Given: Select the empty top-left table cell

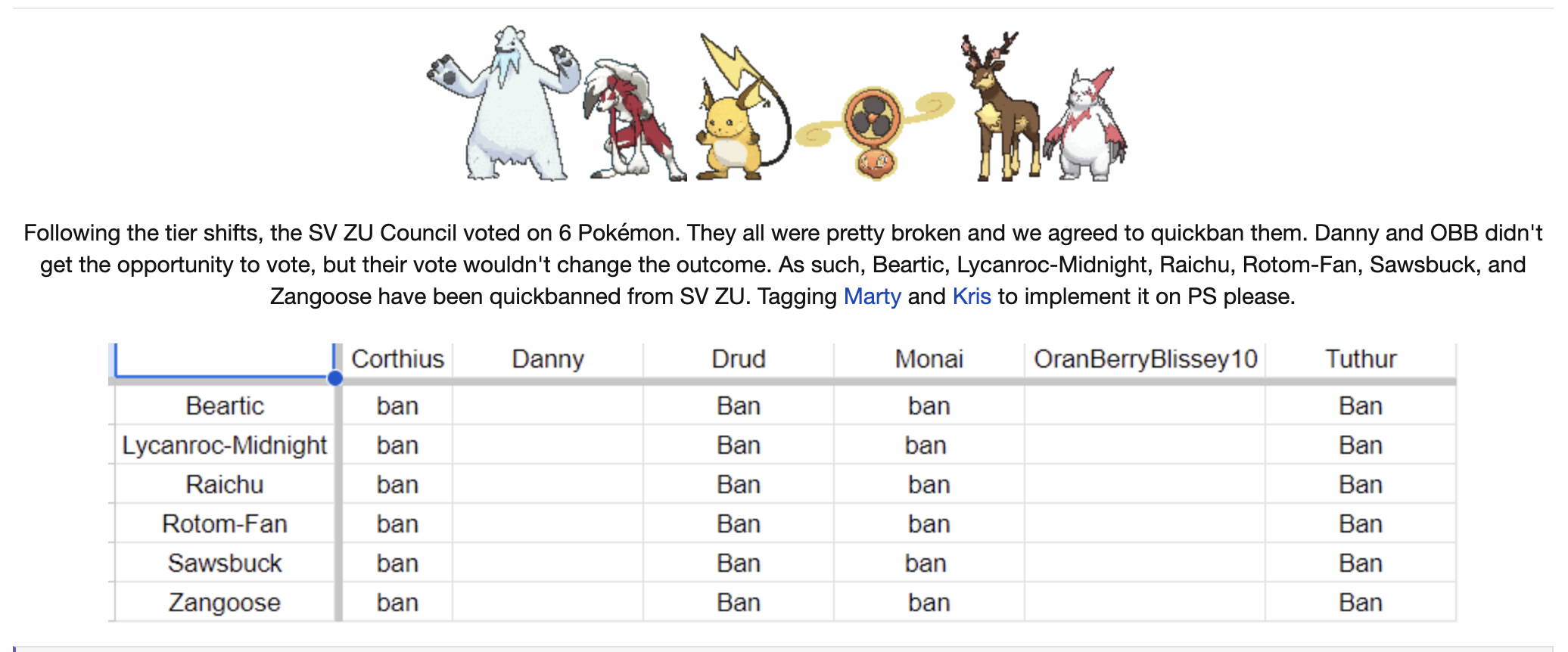Looking at the screenshot, I should pos(224,360).
